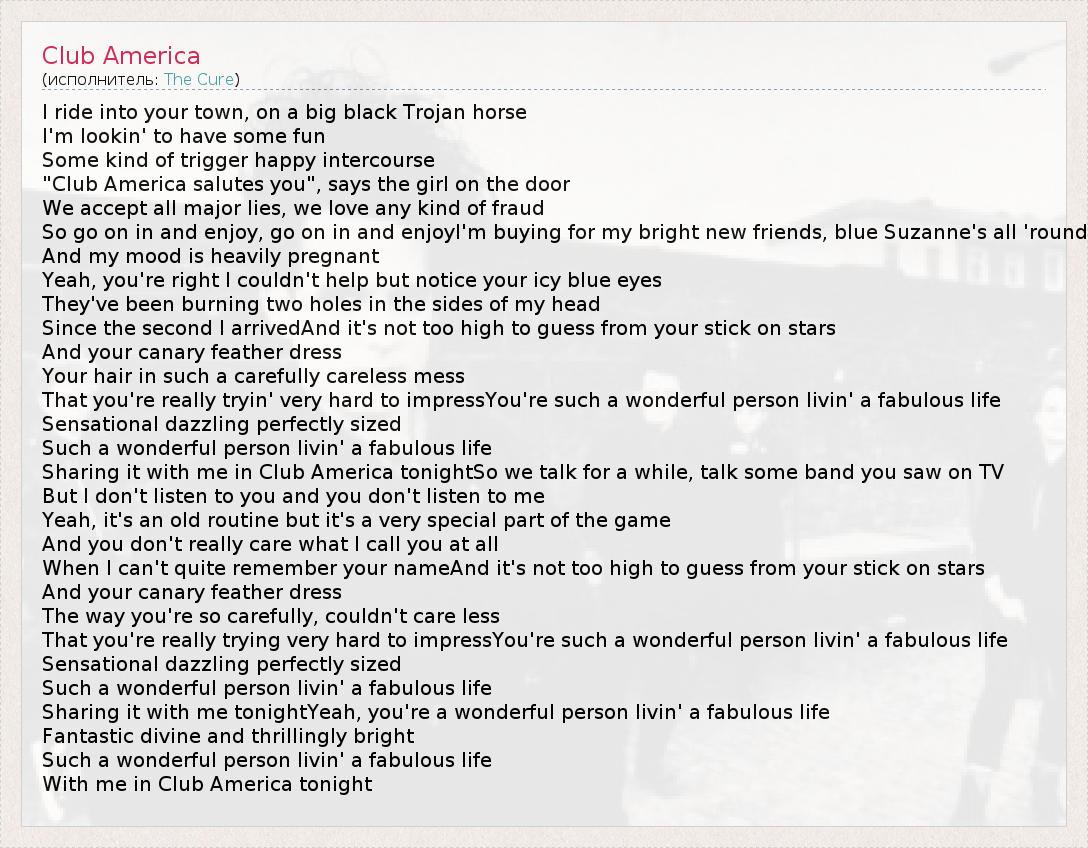Click the 'But I don't listen to you' line
This screenshot has width=1088, height=848.
(x=293, y=496)
